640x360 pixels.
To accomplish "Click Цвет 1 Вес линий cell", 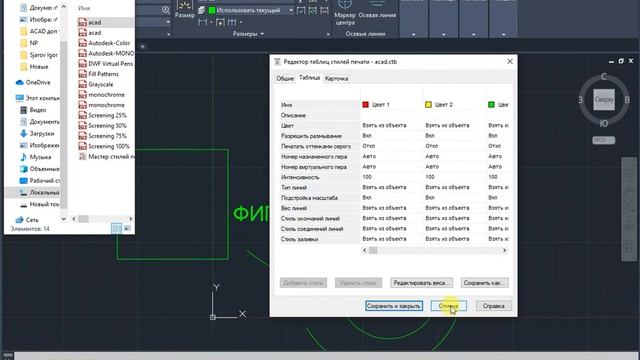I will pyautogui.click(x=392, y=208).
